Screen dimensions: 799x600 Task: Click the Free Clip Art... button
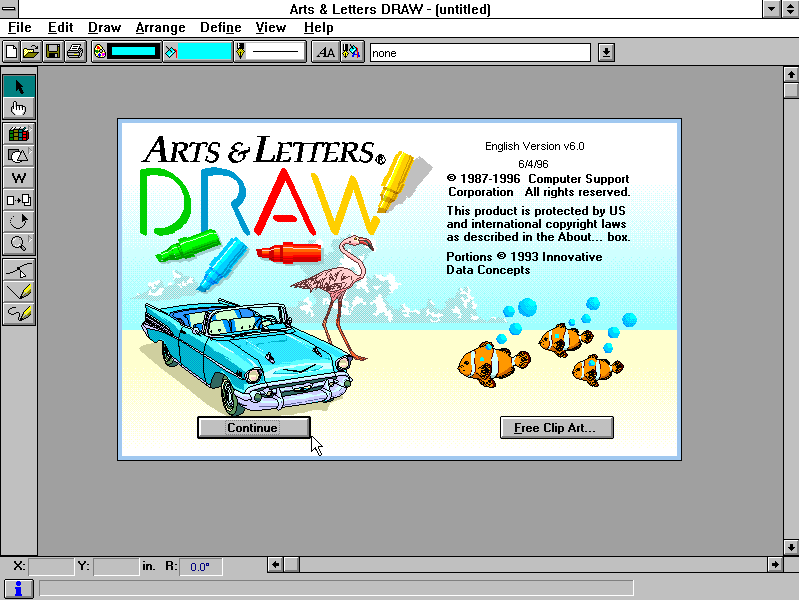pyautogui.click(x=556, y=427)
